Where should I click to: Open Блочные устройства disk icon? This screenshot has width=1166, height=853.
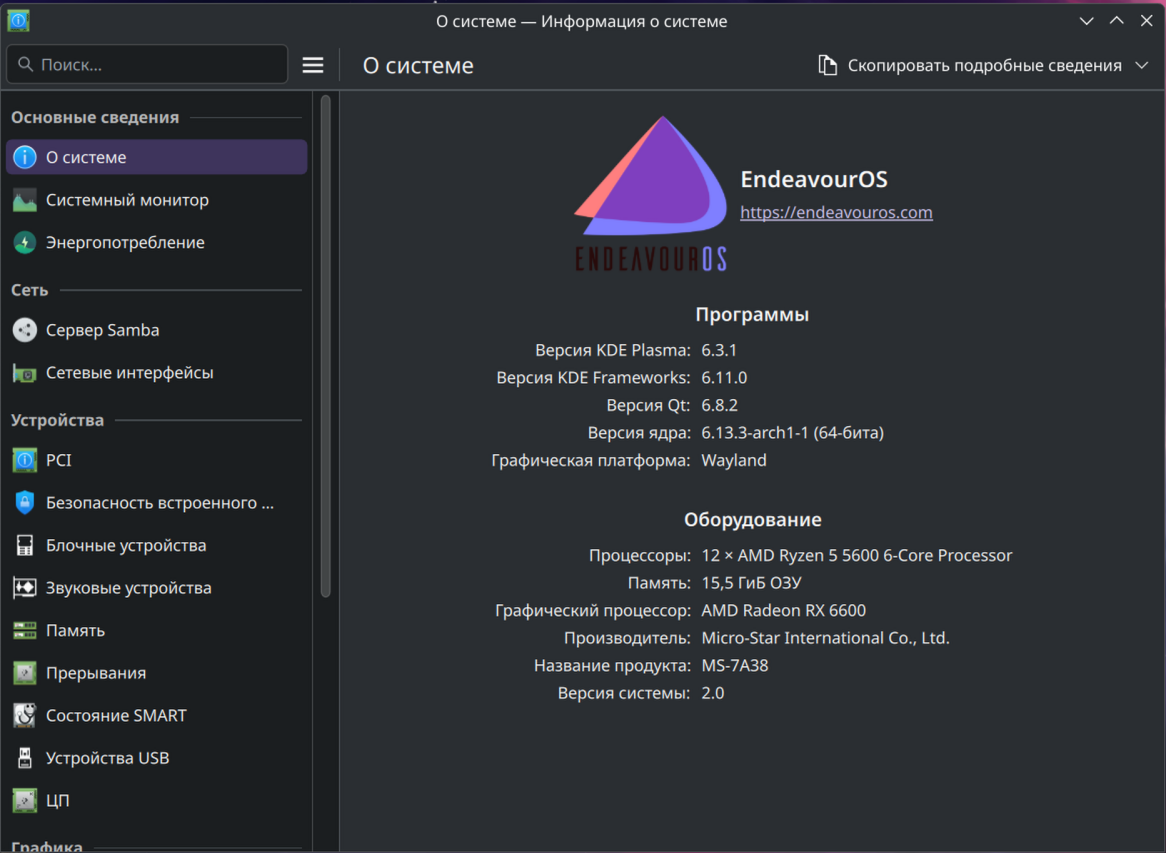tap(25, 545)
